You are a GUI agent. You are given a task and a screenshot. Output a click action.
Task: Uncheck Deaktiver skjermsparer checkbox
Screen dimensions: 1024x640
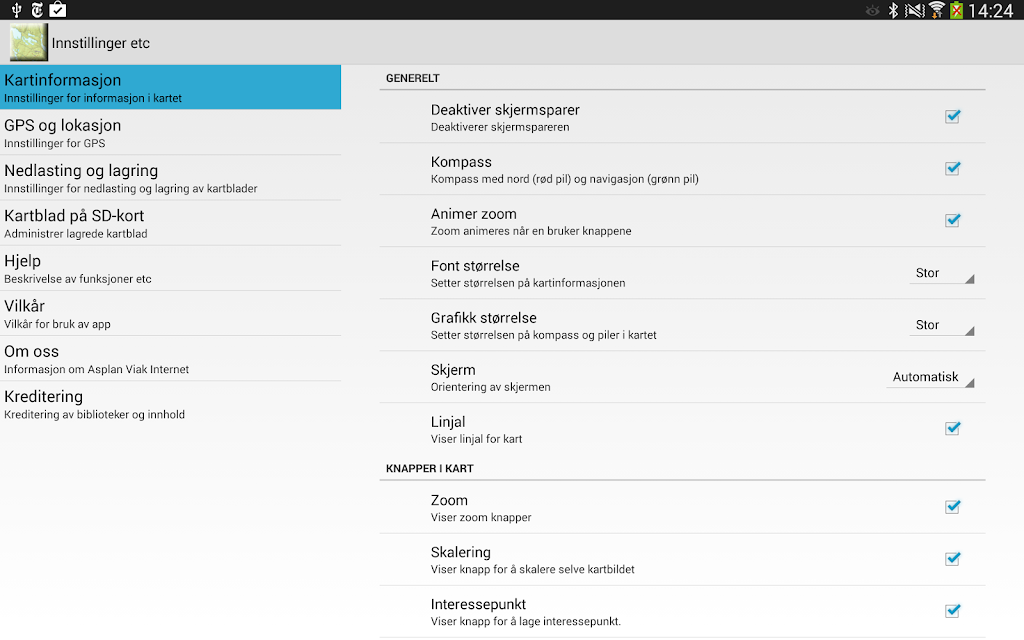click(x=953, y=116)
